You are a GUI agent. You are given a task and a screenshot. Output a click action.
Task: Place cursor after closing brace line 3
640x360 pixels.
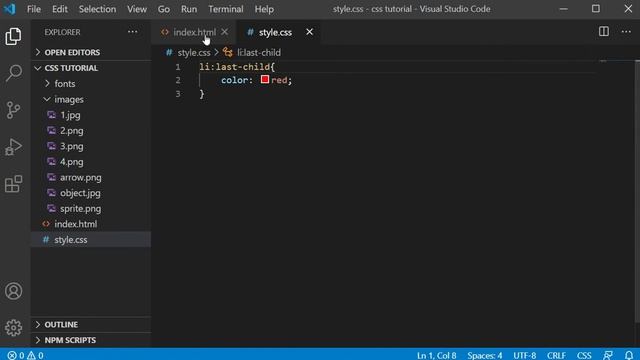click(204, 94)
